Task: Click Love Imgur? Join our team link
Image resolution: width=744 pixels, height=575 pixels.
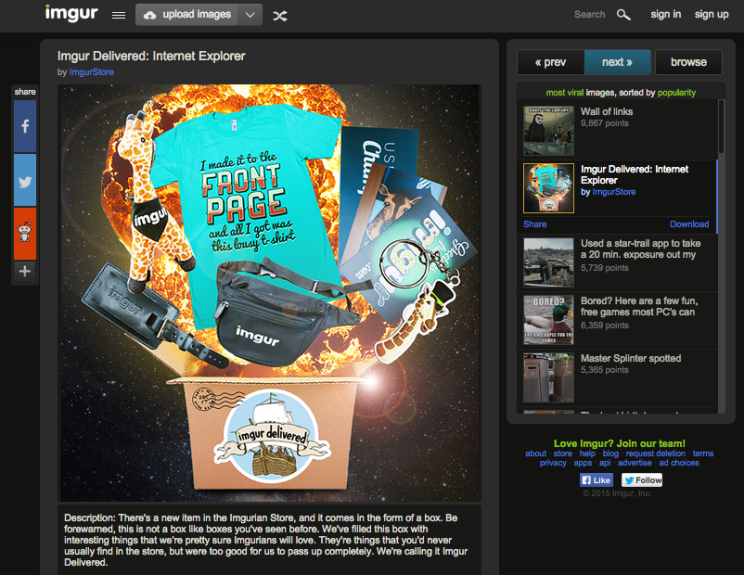Action: click(619, 444)
